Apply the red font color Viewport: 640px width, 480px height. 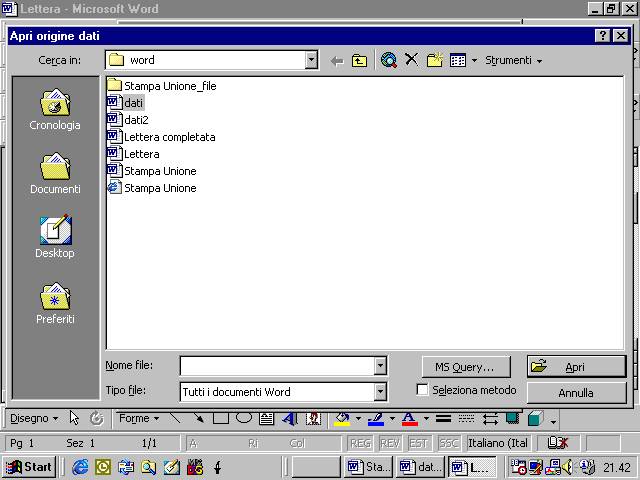[410, 418]
